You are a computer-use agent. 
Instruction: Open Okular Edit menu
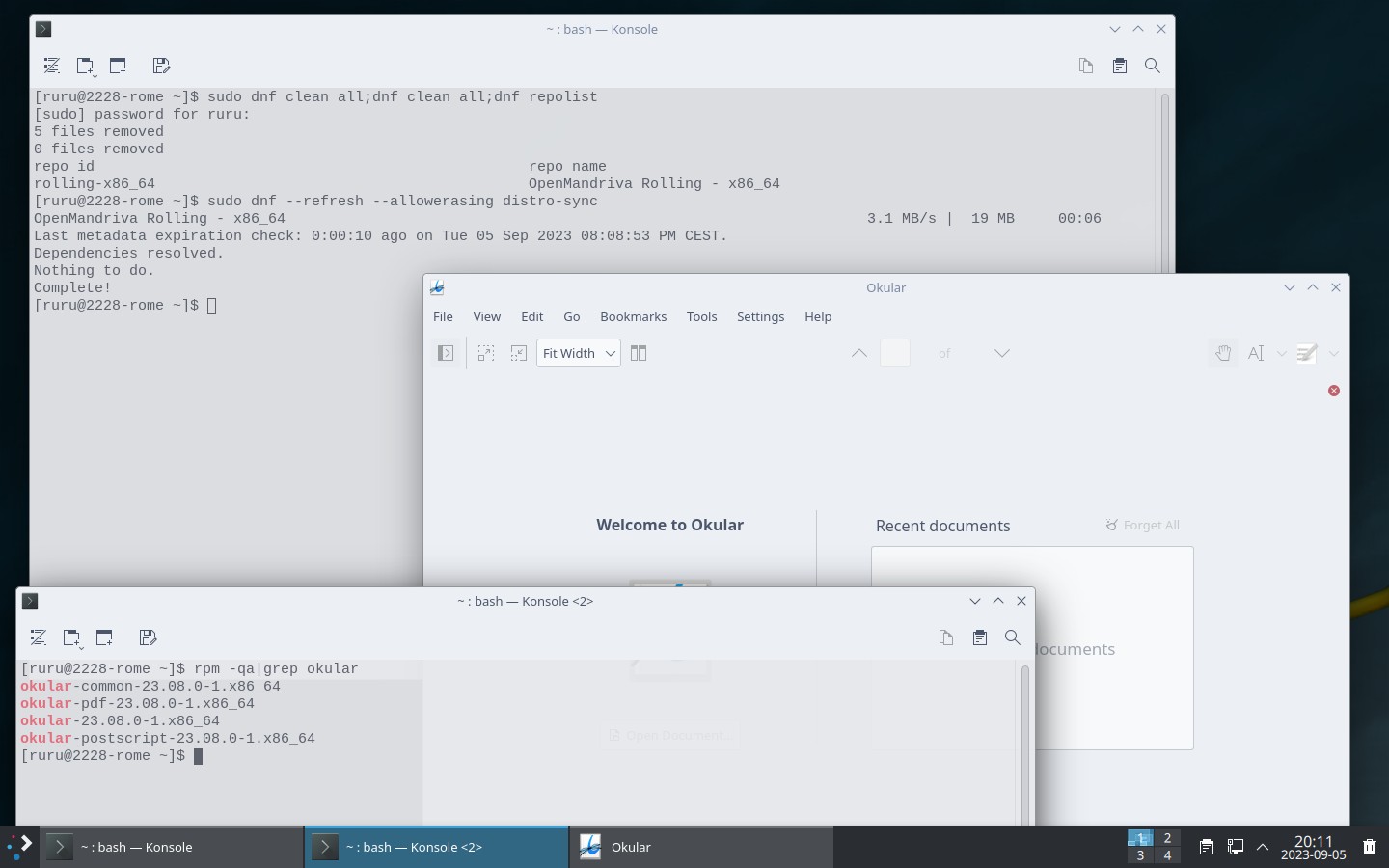[x=532, y=316]
